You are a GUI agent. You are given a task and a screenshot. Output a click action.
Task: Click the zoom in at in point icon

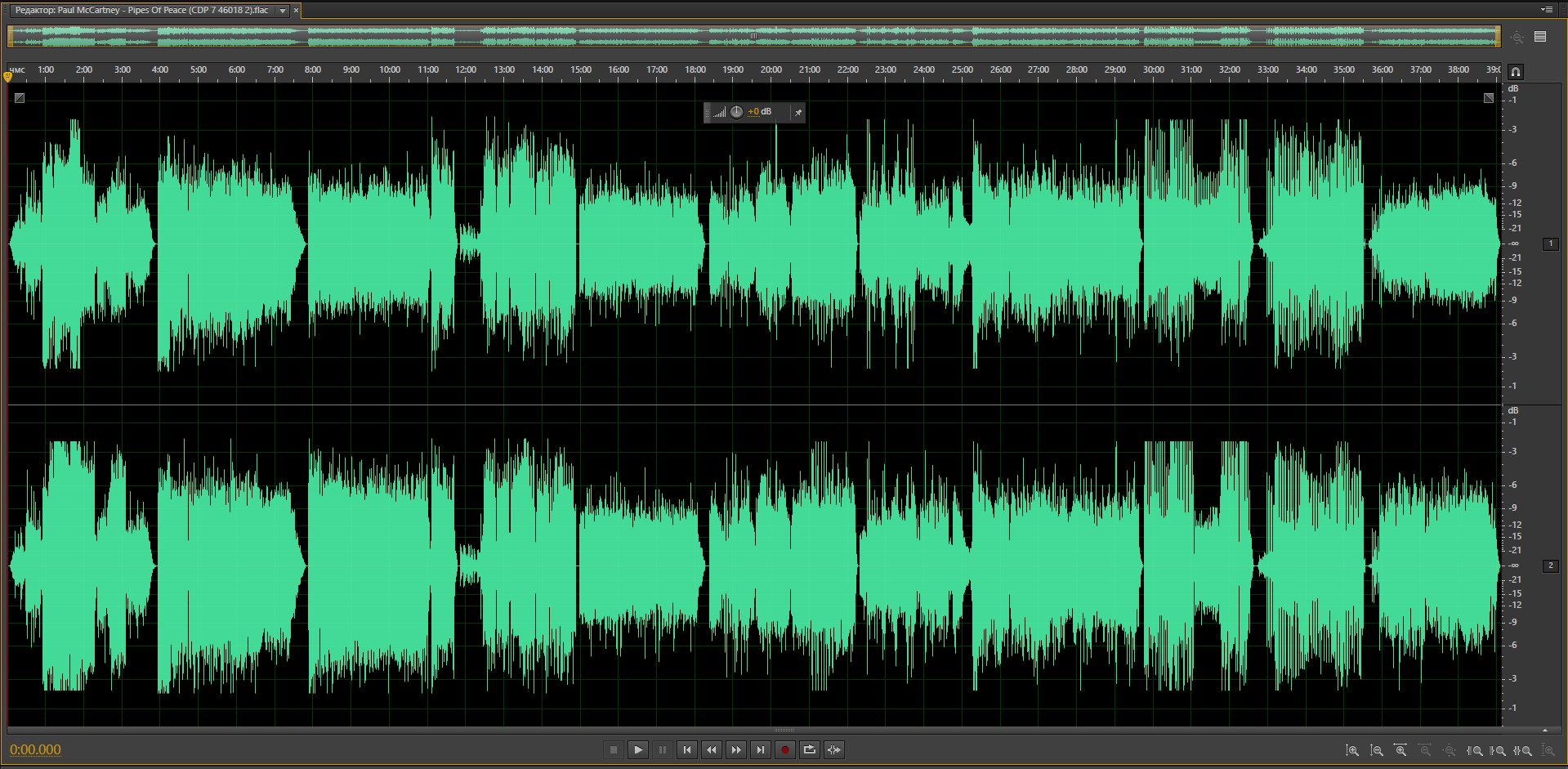point(1475,750)
